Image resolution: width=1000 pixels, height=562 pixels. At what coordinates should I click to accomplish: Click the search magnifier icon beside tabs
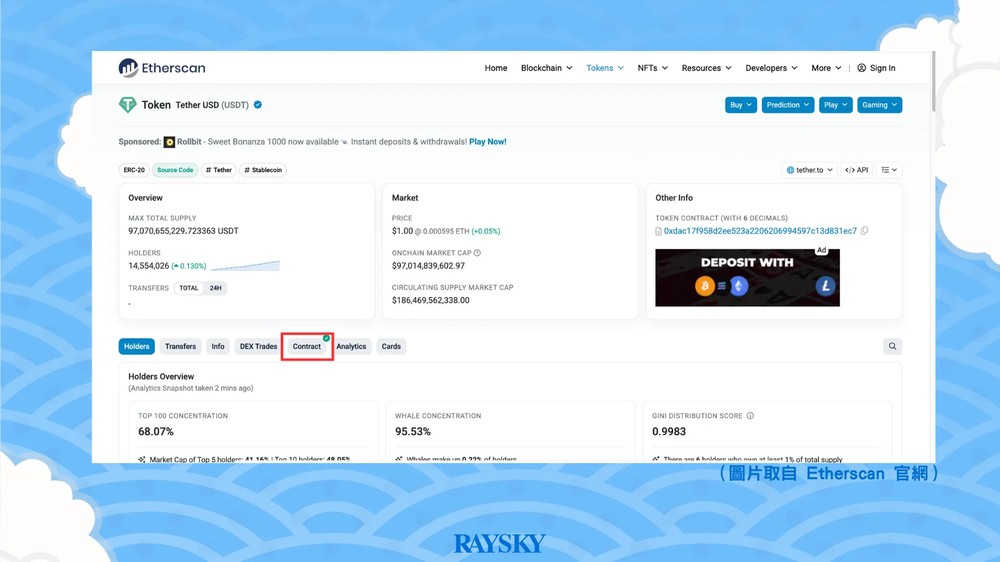[892, 346]
